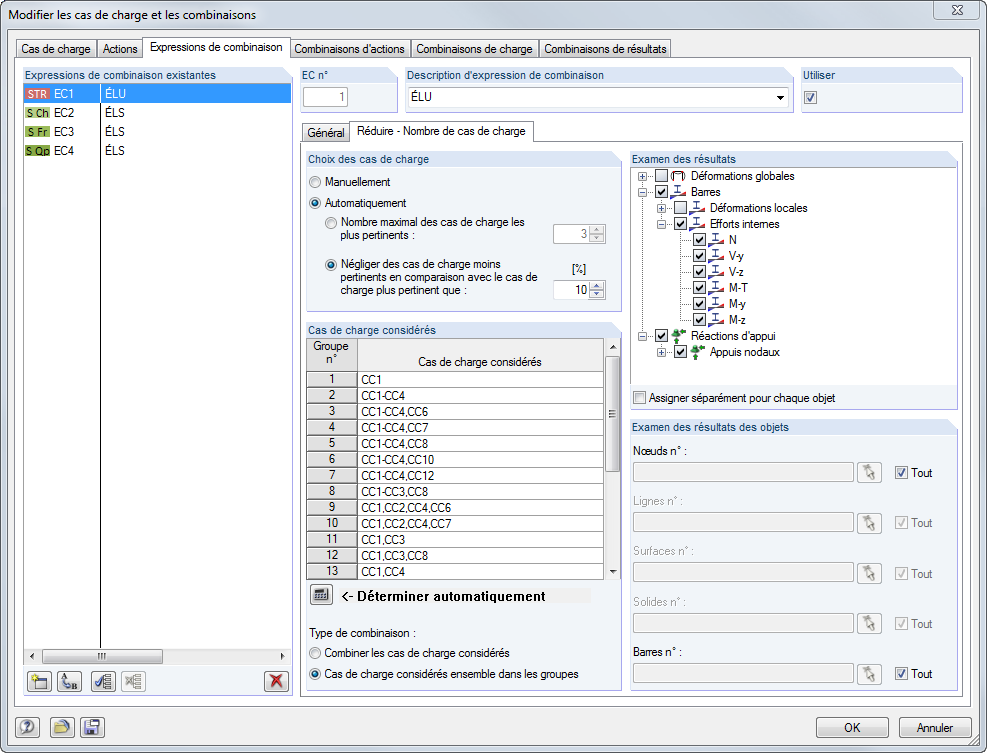This screenshot has width=987, height=753.
Task: Expand the Appuis nodaux tree node
Action: pos(662,352)
